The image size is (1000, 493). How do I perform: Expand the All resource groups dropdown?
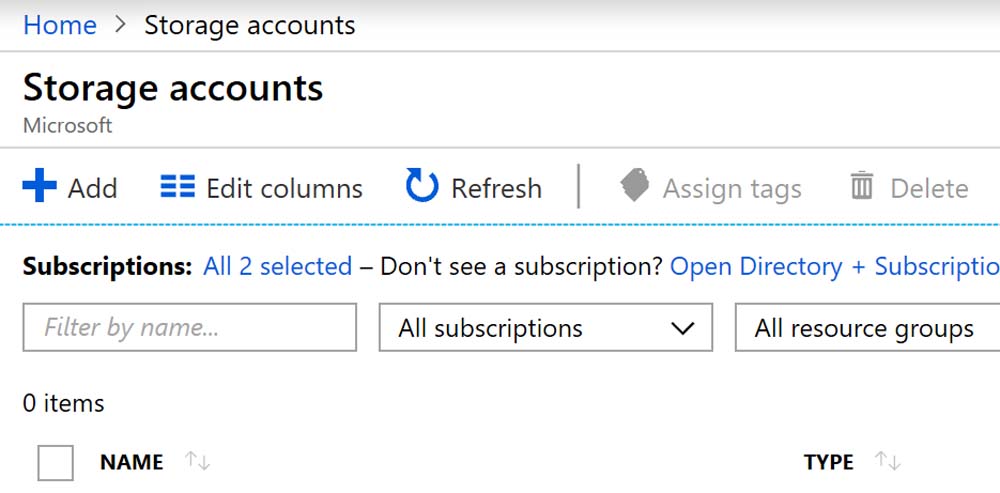pyautogui.click(x=866, y=328)
